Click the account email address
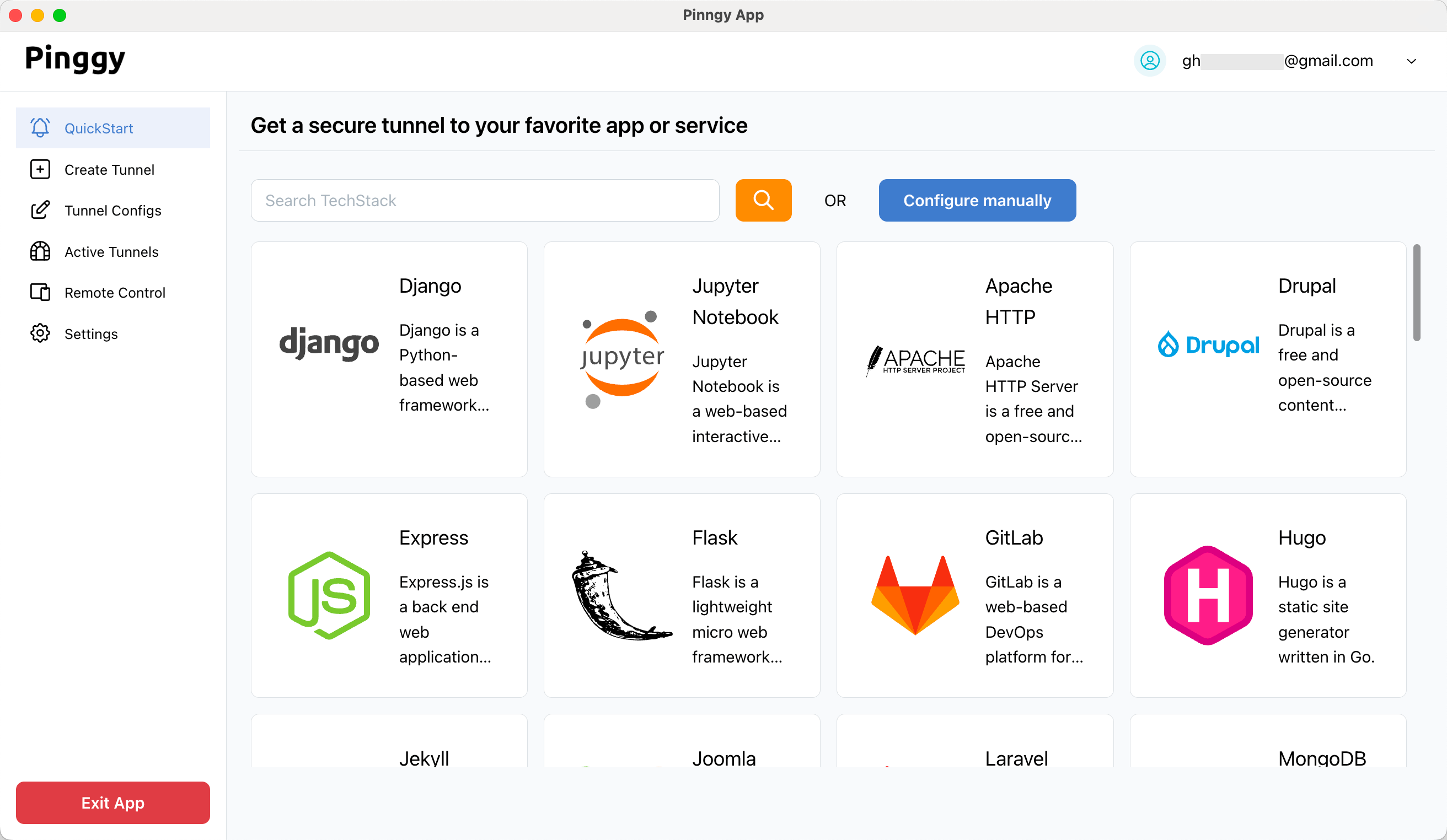 pyautogui.click(x=1278, y=60)
